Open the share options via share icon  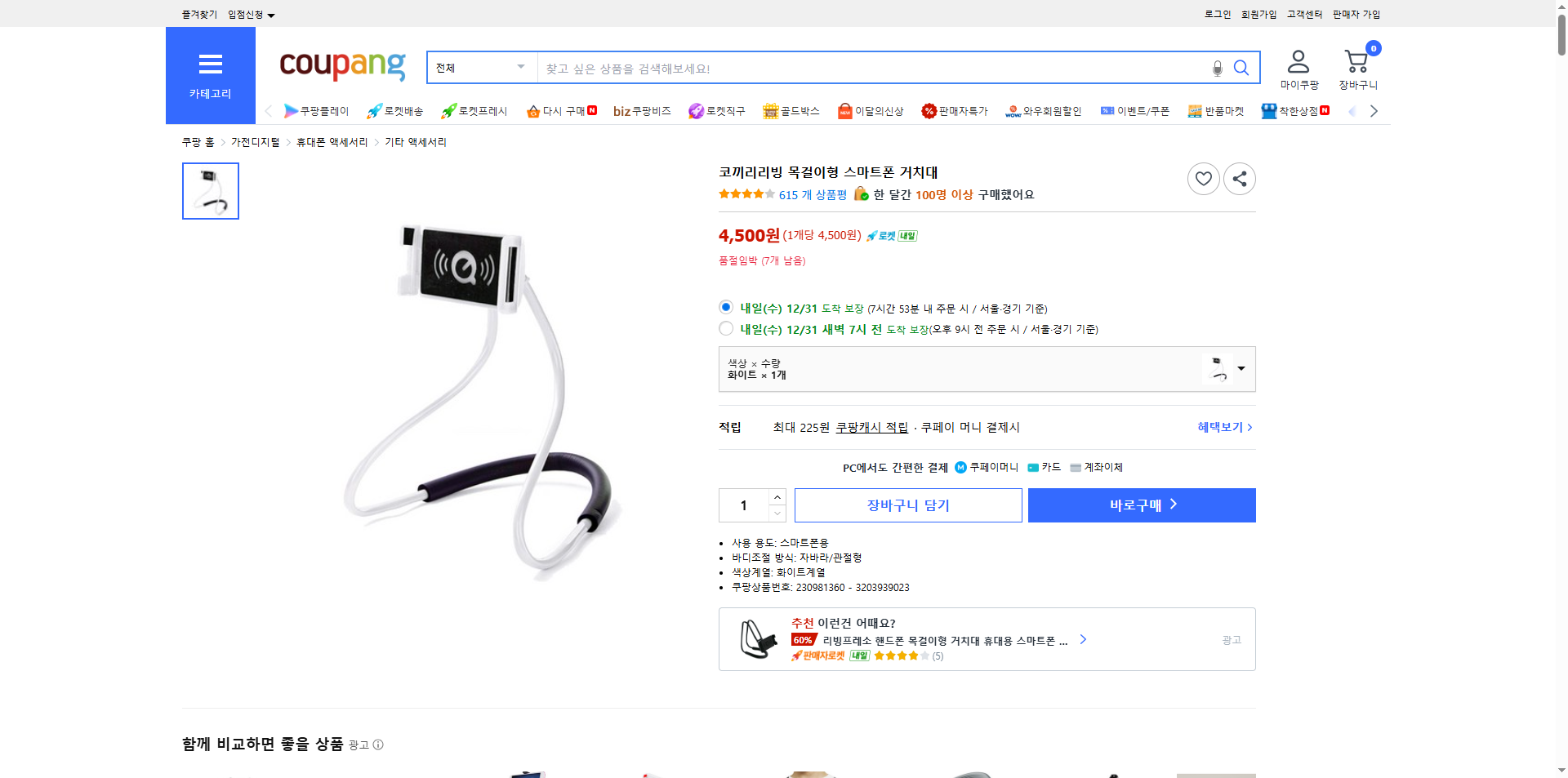tap(1239, 178)
